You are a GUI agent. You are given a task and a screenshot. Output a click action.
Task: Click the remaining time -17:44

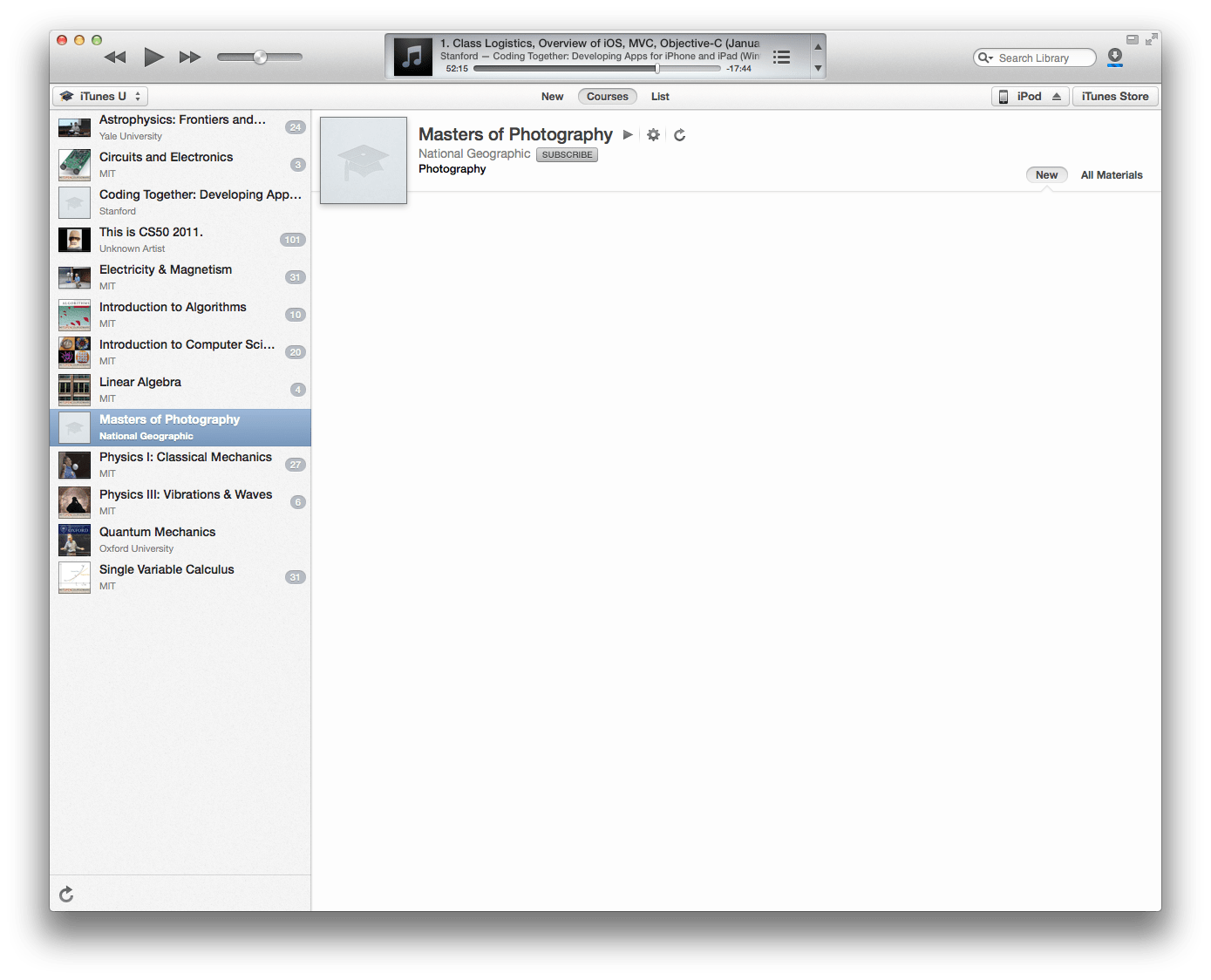coord(738,69)
